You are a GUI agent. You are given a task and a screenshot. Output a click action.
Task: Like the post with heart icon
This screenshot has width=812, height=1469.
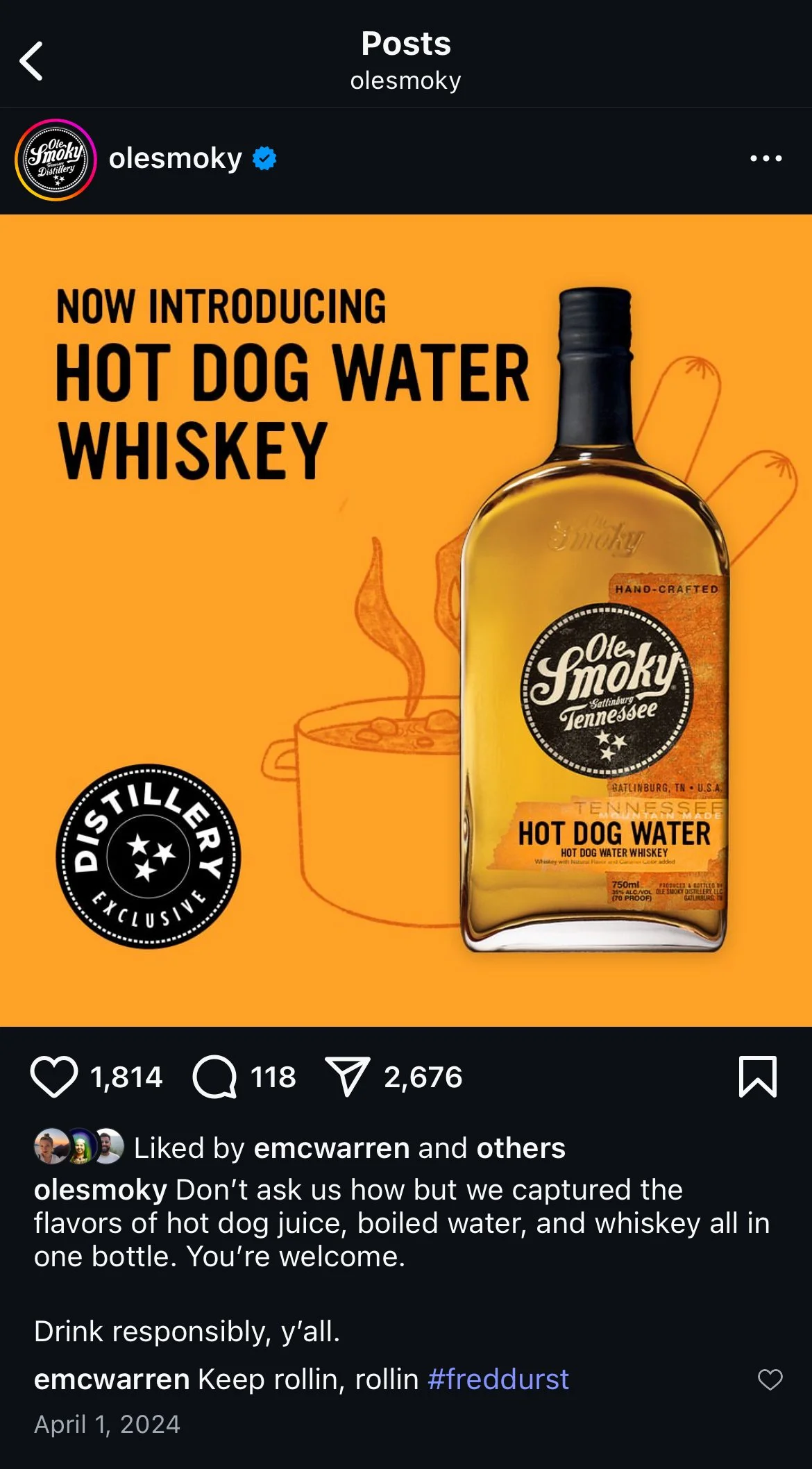click(54, 1077)
